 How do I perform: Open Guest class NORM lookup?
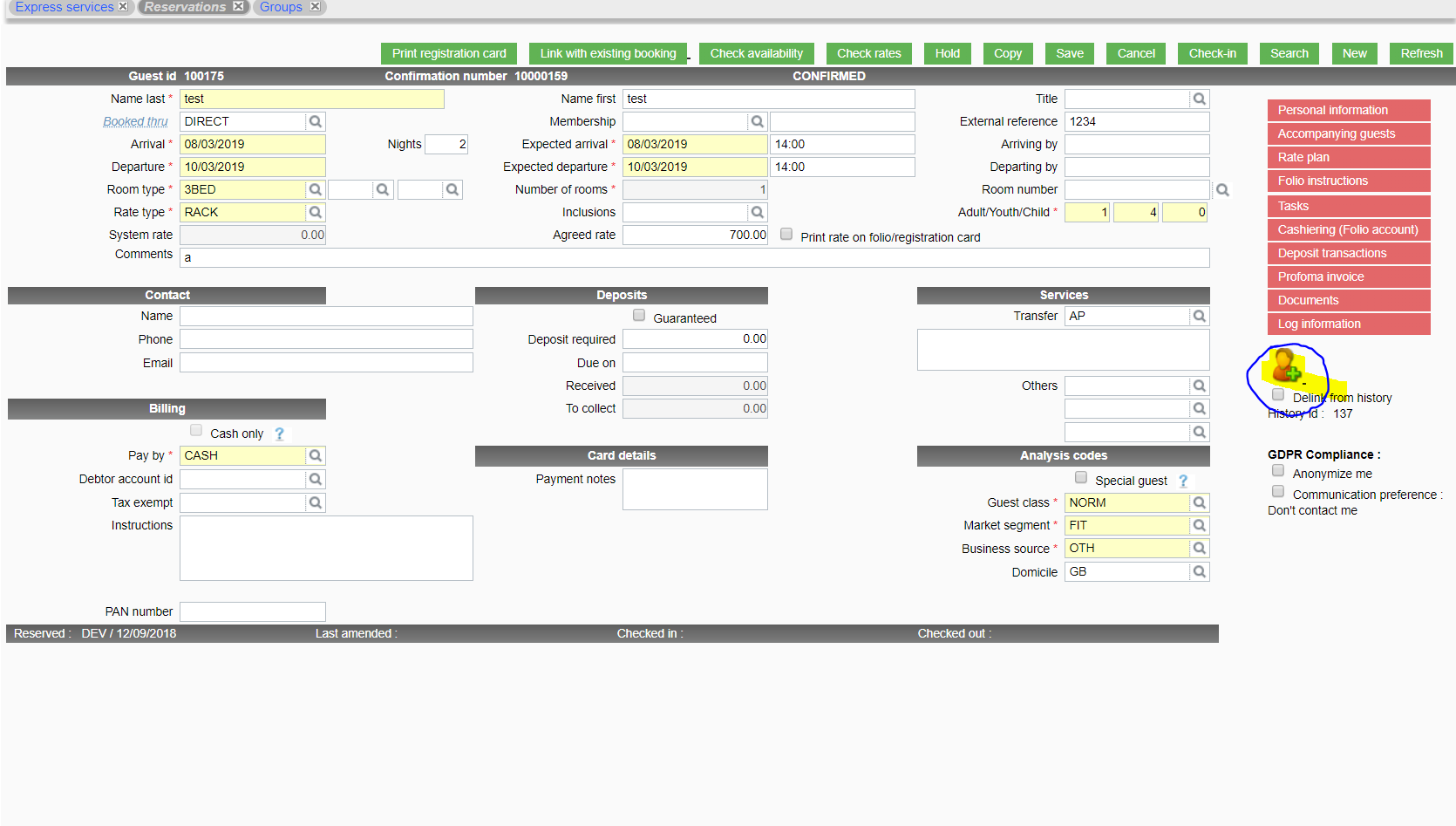point(1200,502)
